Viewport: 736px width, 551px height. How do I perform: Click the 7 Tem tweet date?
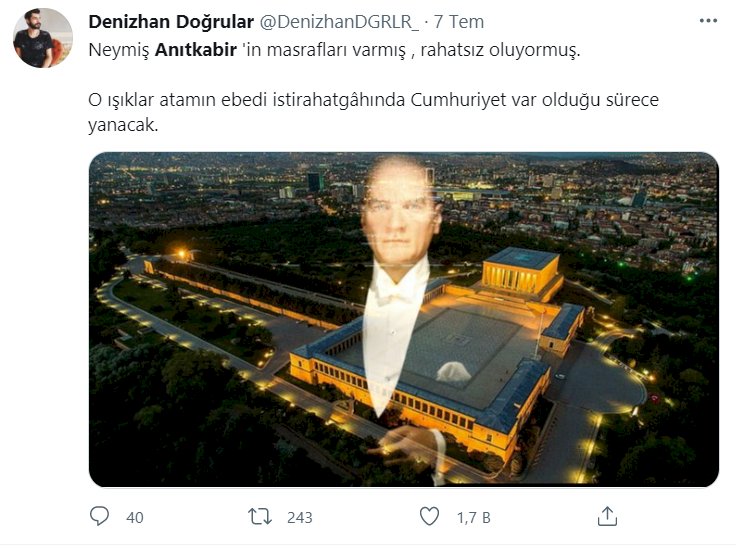tap(459, 22)
